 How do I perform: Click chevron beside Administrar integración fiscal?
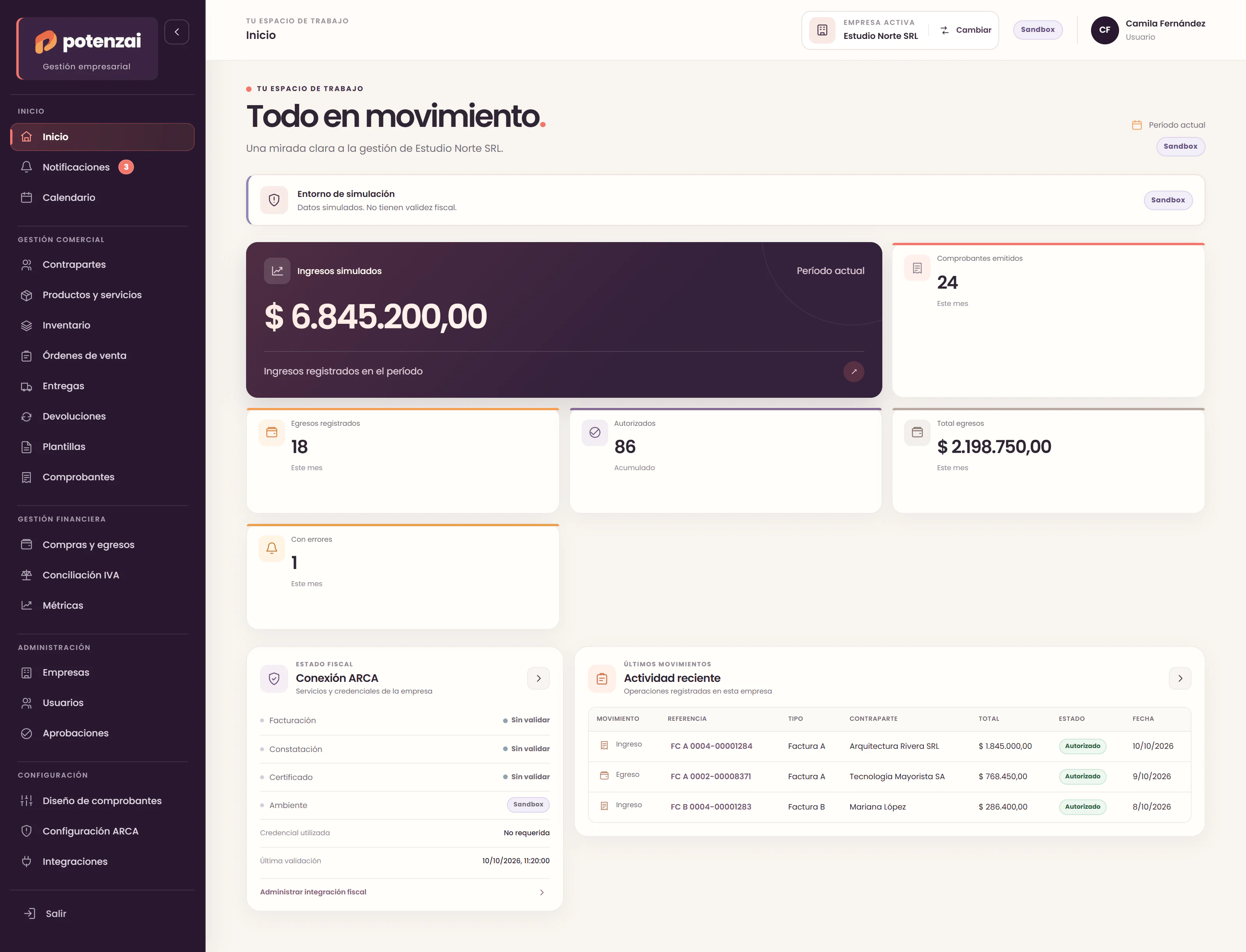pyautogui.click(x=542, y=892)
